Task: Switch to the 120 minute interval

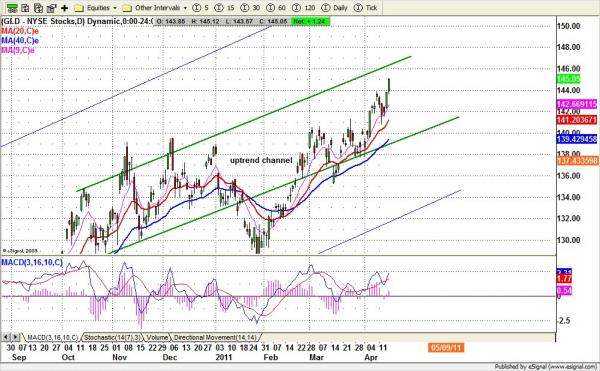Action: tap(304, 8)
